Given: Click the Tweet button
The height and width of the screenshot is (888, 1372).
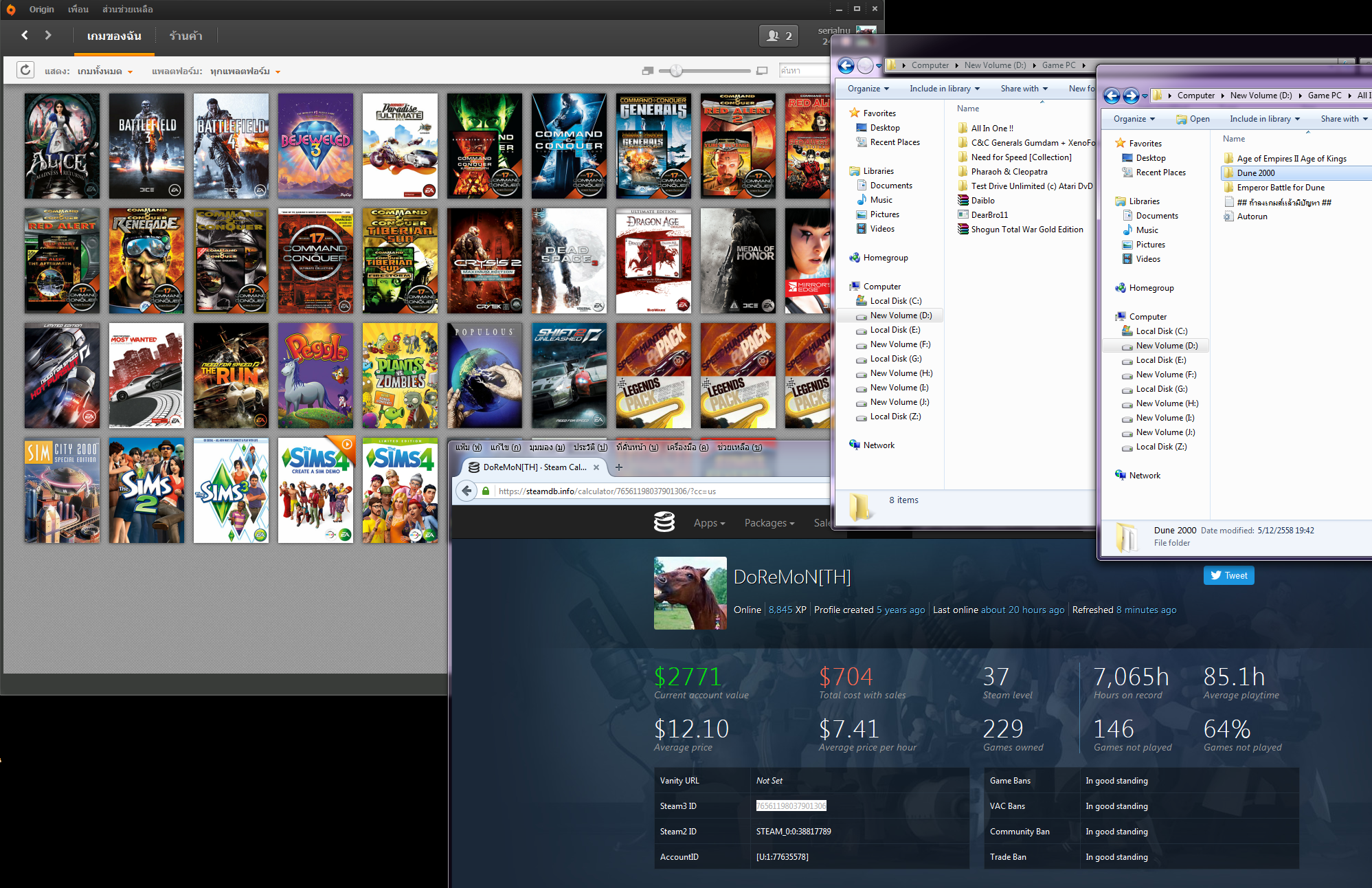Looking at the screenshot, I should click(1228, 575).
